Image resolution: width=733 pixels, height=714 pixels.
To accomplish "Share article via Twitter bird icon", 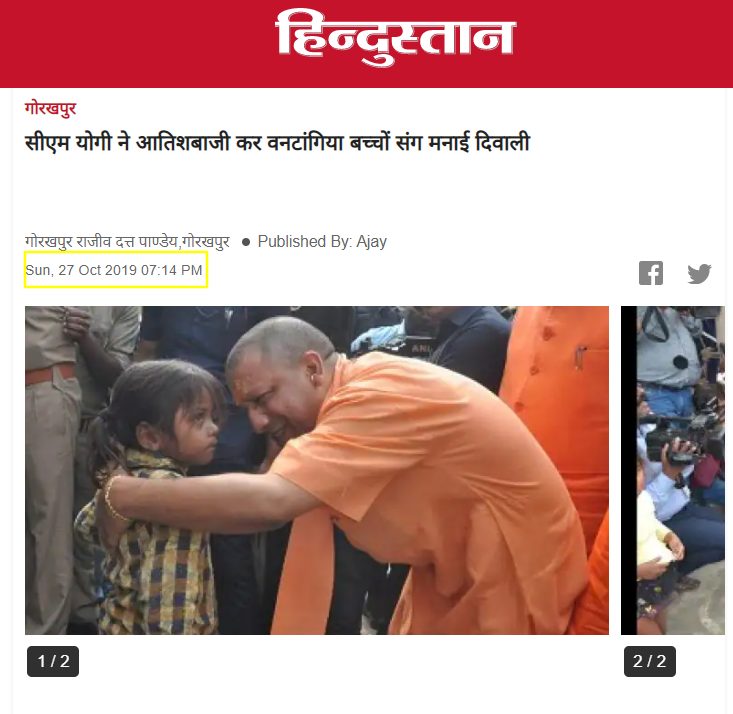I will click(699, 274).
